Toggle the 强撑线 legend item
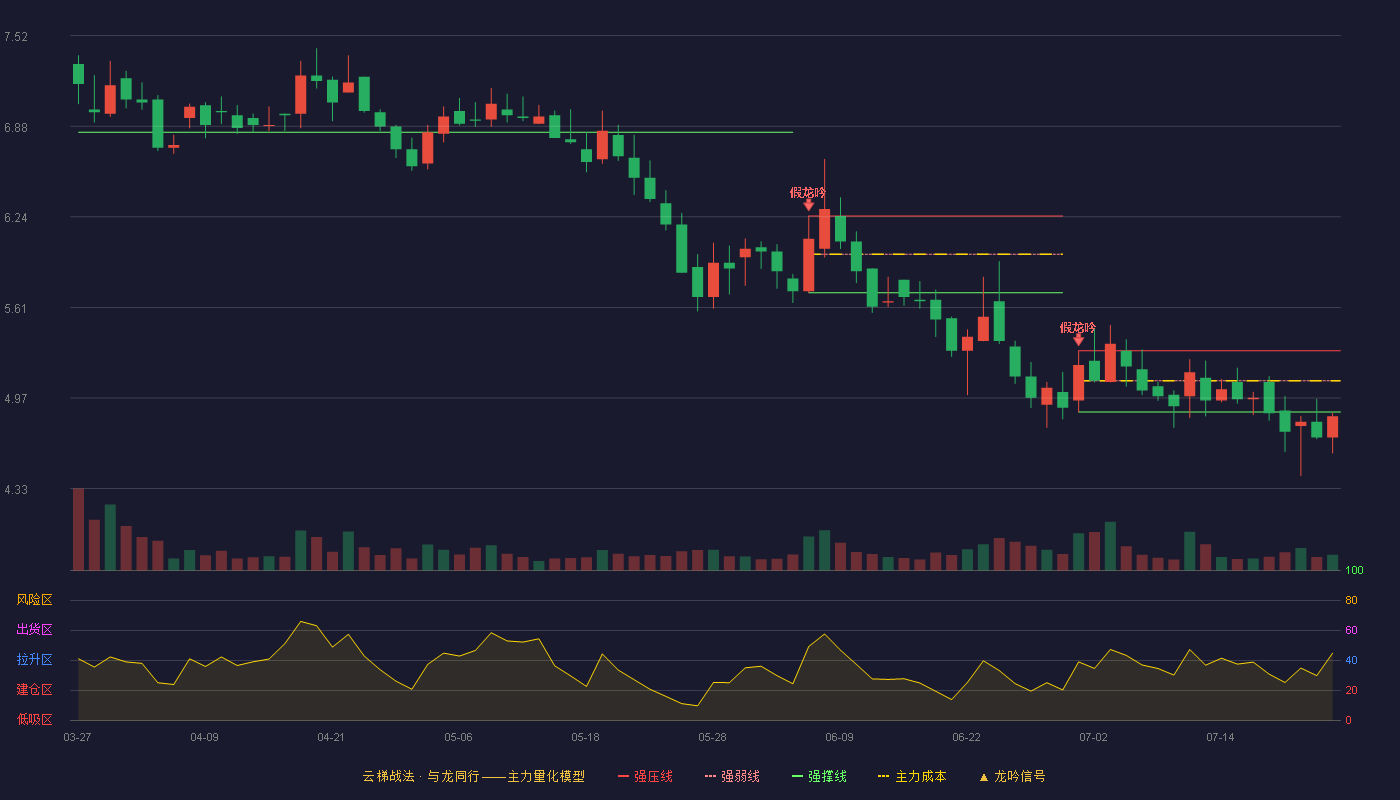 [819, 776]
